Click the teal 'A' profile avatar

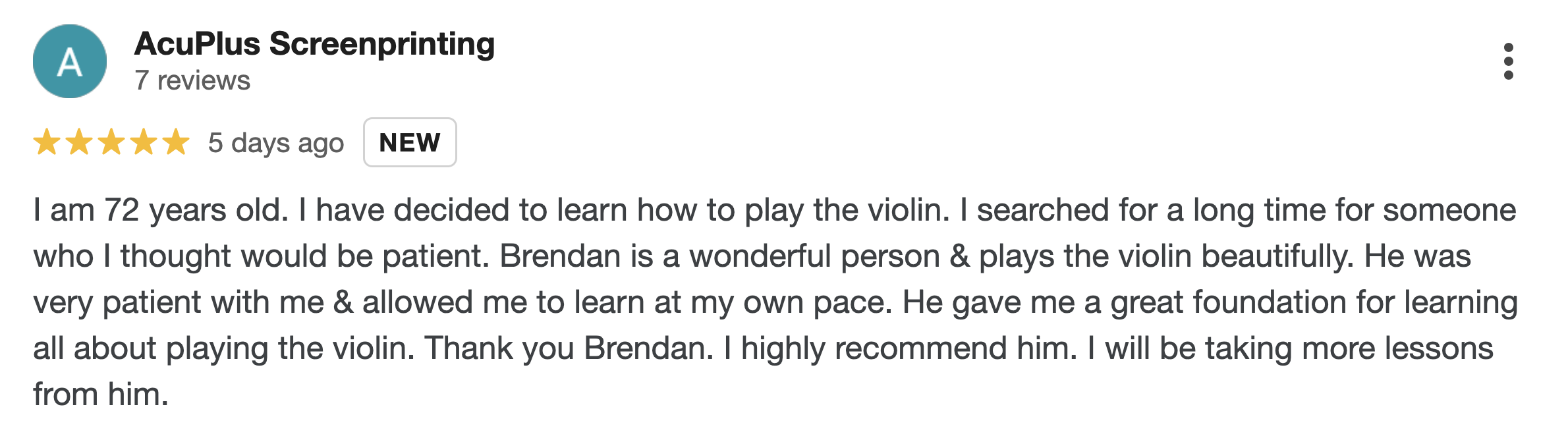pyautogui.click(x=70, y=61)
